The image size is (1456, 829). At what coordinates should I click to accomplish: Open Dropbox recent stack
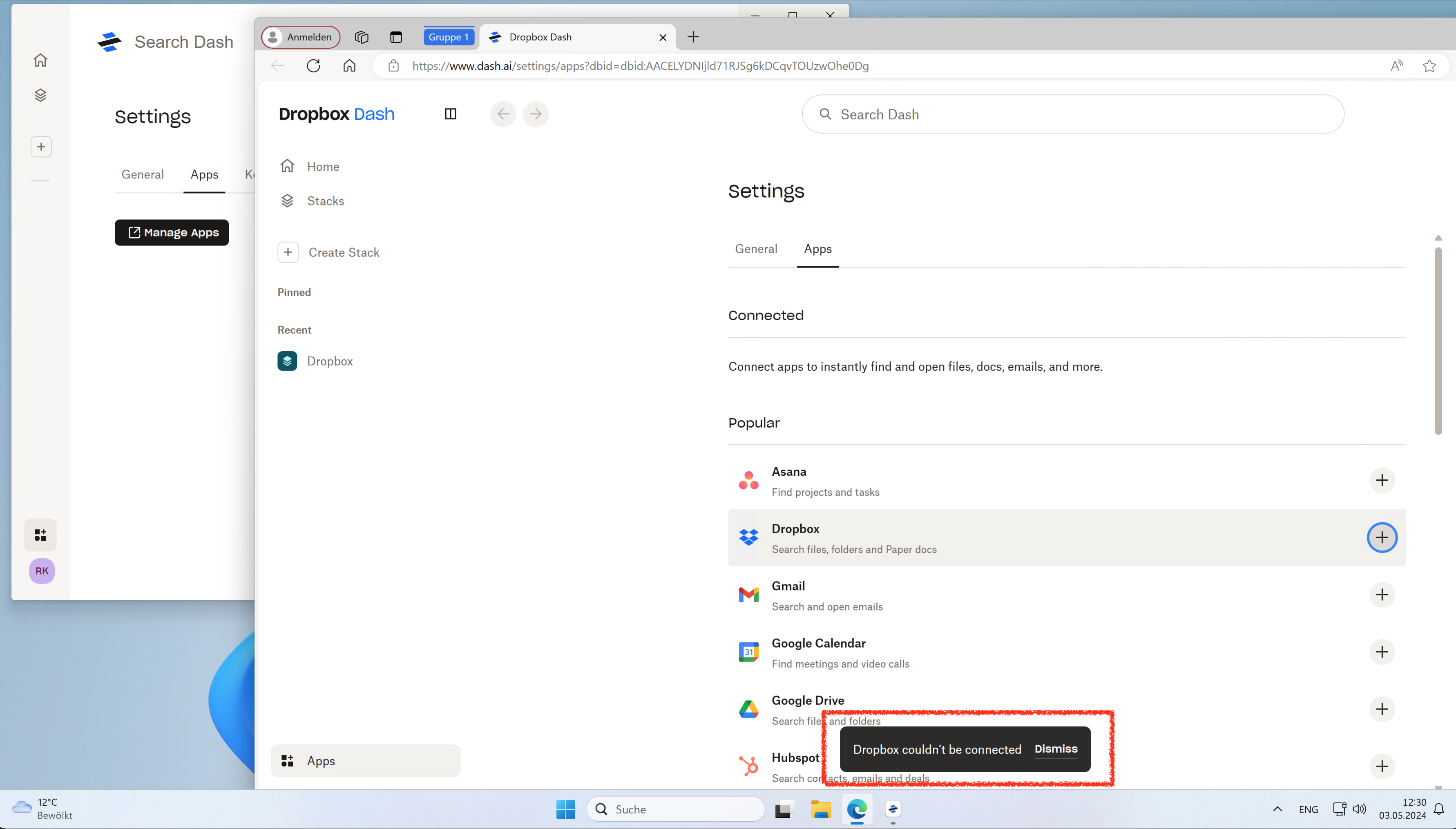pos(315,361)
